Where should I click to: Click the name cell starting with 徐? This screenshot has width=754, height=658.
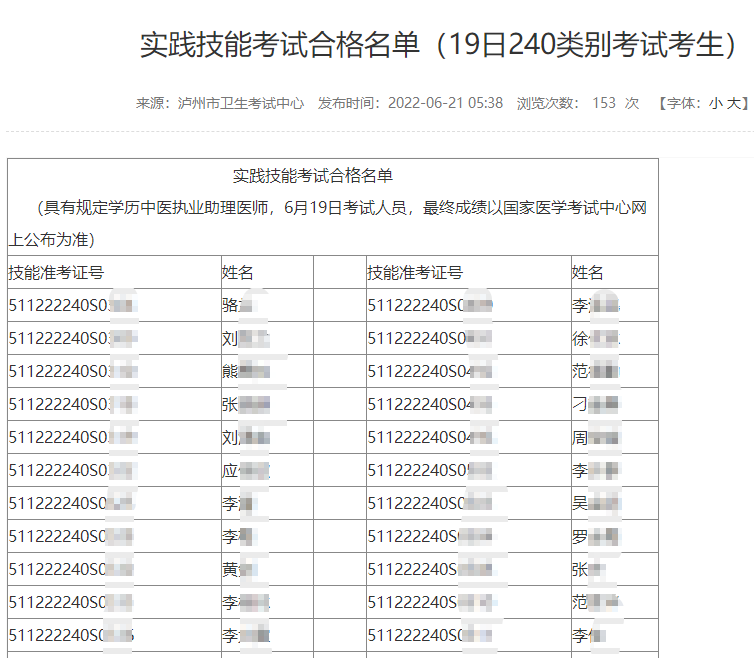(x=595, y=338)
